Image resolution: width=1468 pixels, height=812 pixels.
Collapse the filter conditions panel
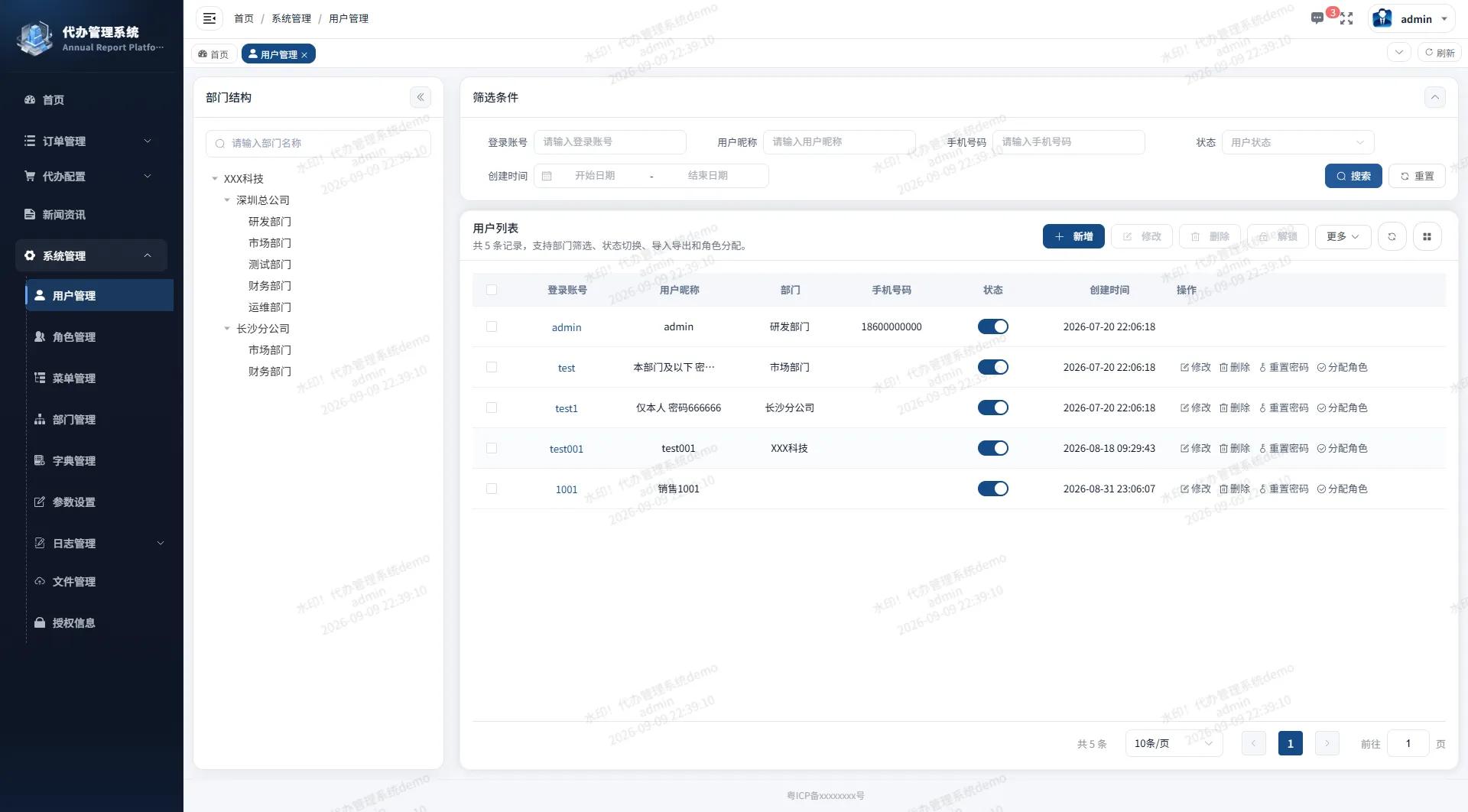click(x=1435, y=97)
